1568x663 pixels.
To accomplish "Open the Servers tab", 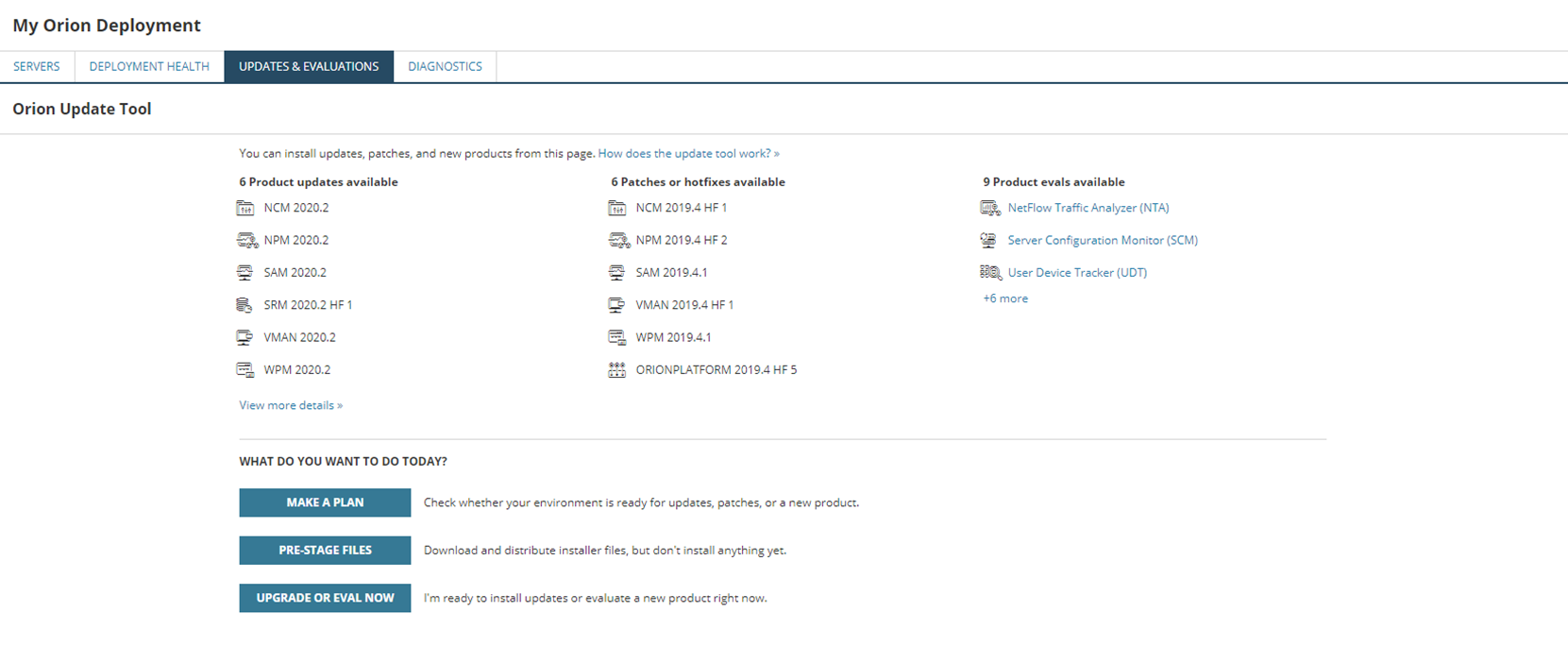I will pos(37,66).
